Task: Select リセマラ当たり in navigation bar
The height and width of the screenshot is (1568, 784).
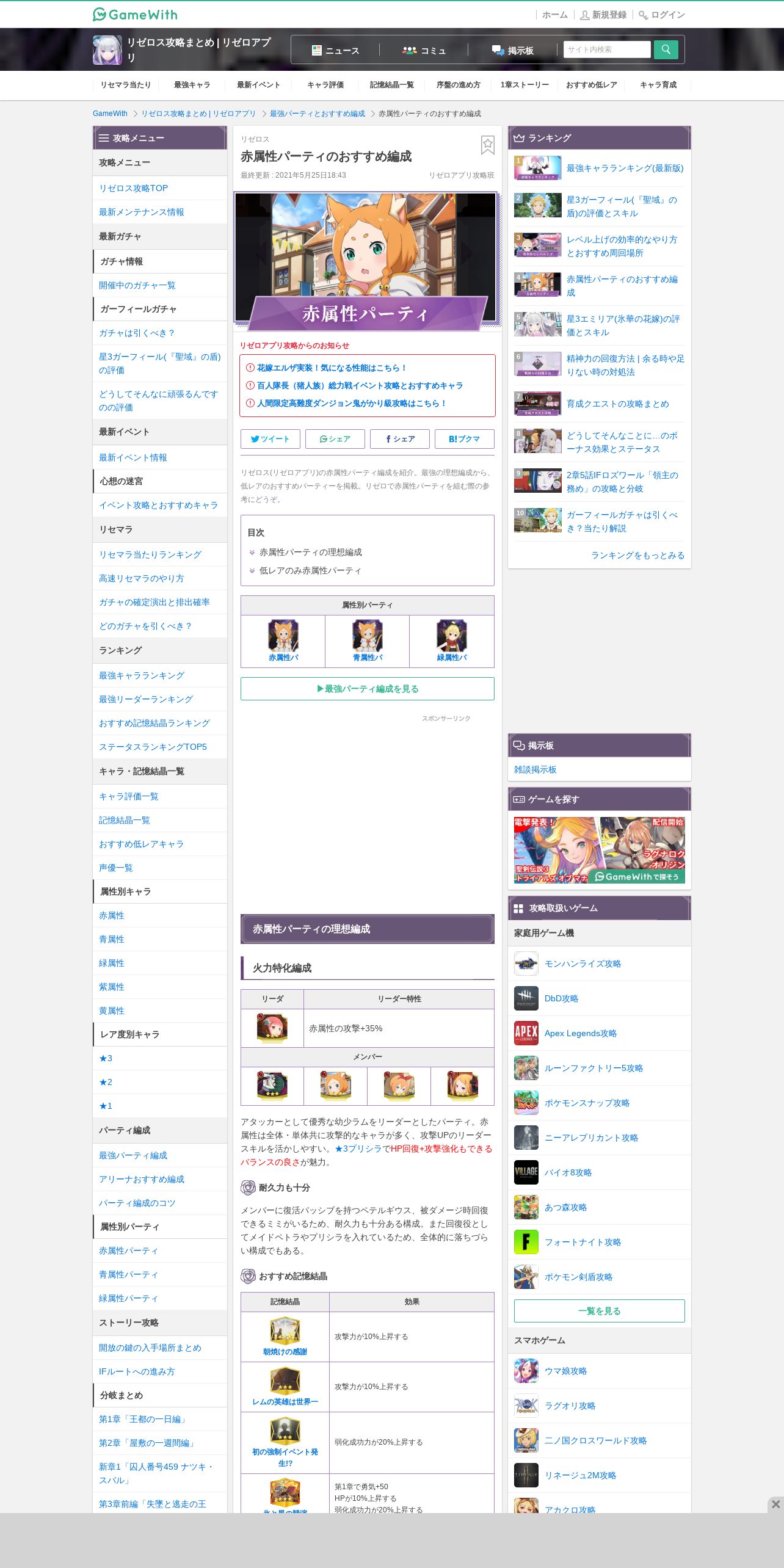Action: (x=125, y=85)
